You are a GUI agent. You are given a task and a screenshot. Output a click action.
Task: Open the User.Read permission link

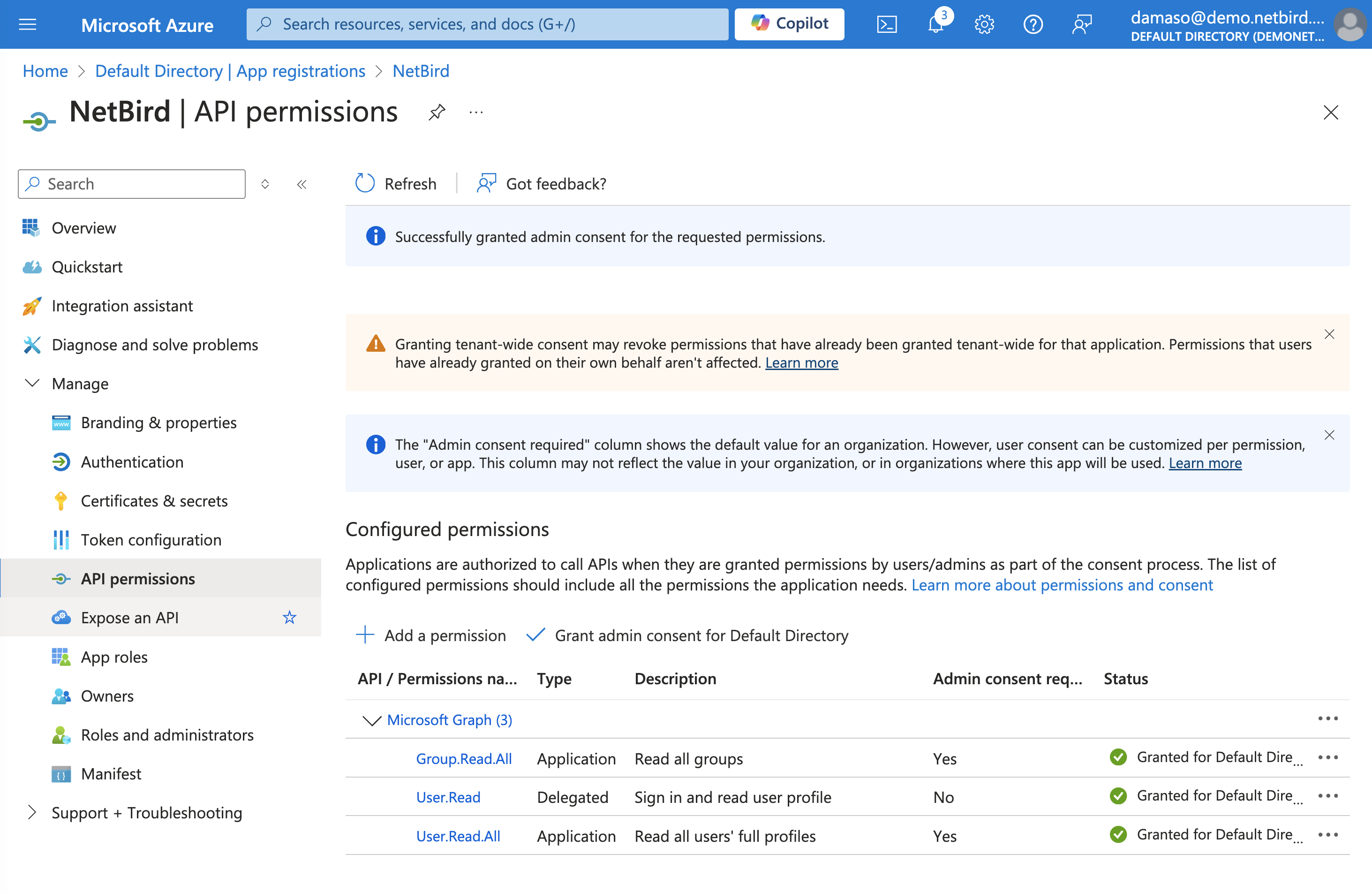click(x=448, y=797)
